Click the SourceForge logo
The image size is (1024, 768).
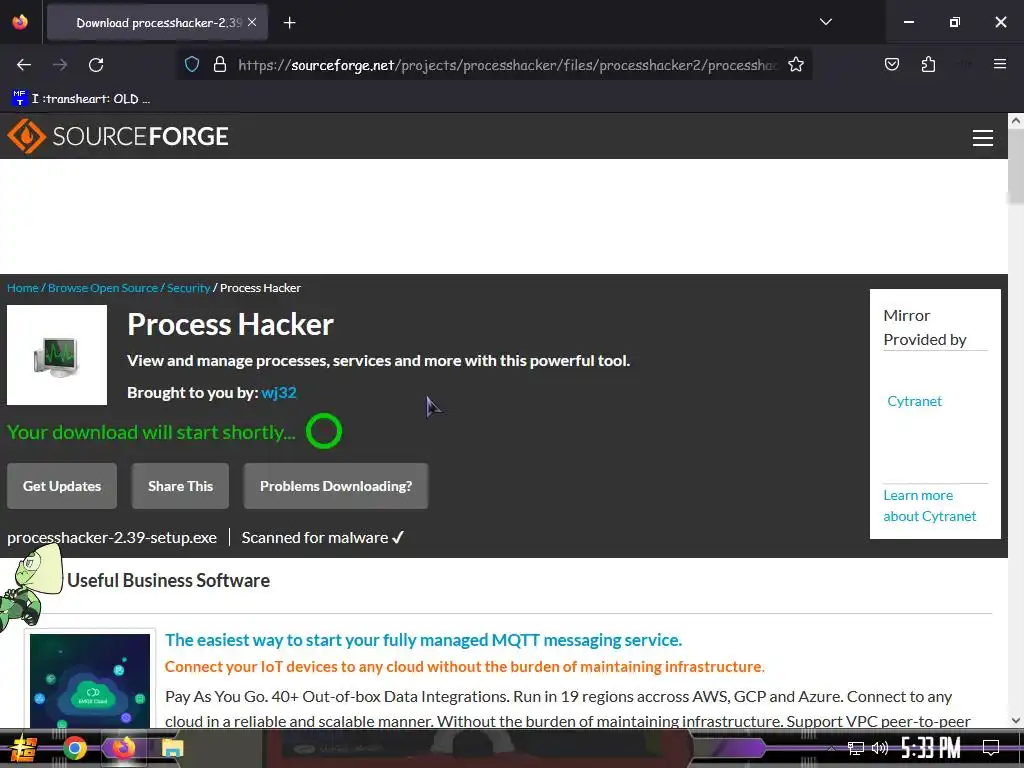click(118, 136)
